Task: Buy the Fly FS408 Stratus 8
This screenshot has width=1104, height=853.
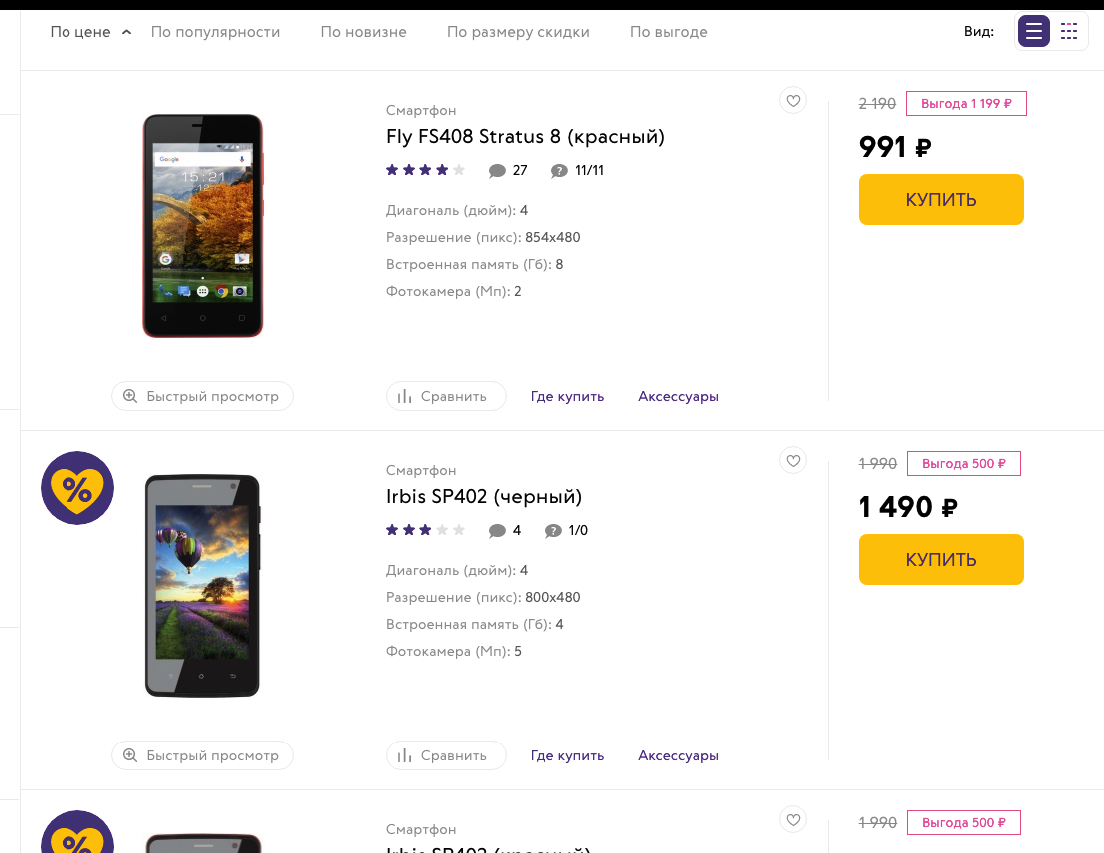Action: coord(941,199)
